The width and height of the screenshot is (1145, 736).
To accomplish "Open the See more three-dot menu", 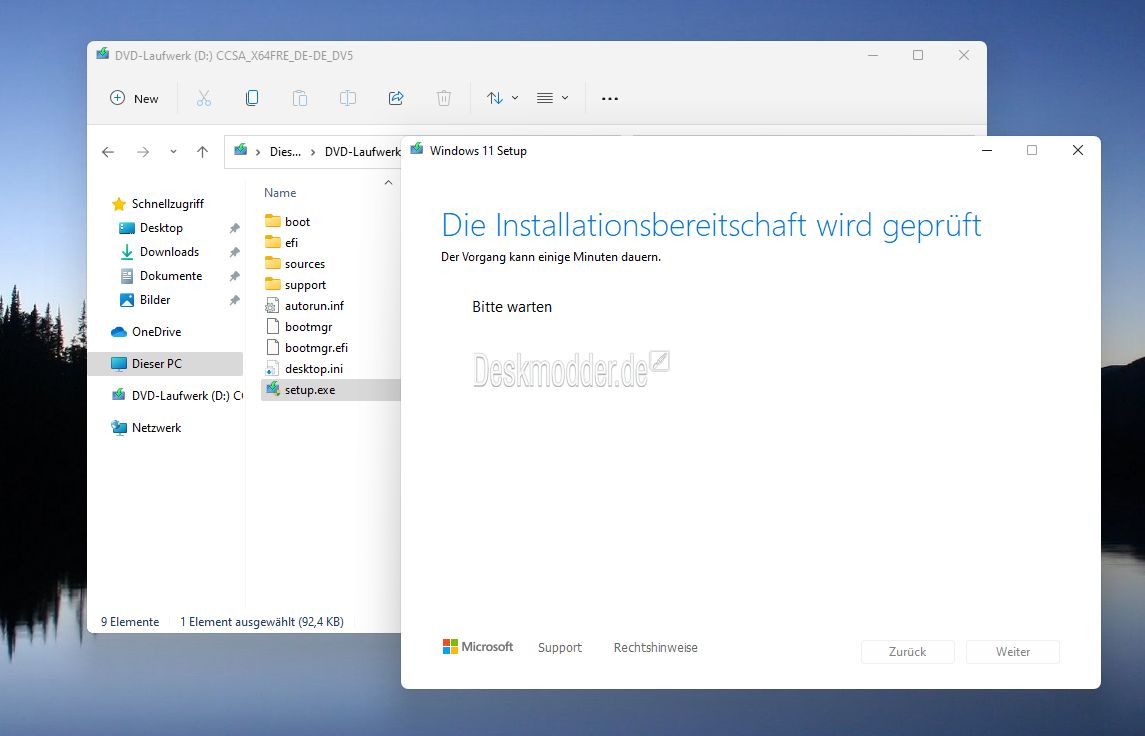I will coord(610,99).
